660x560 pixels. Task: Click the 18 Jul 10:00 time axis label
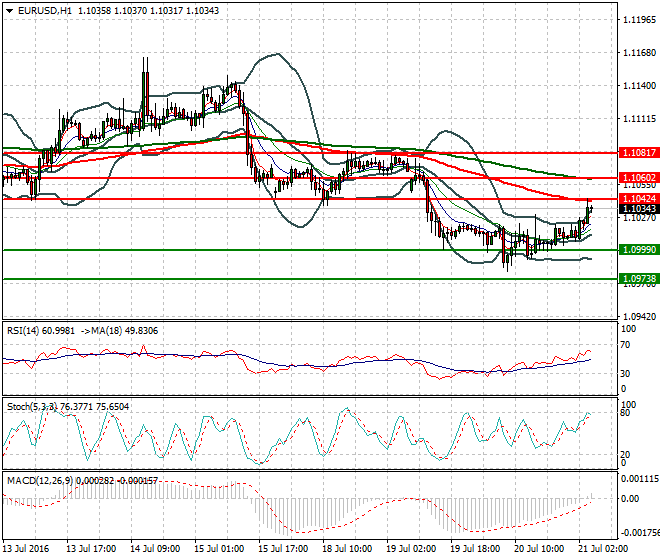coord(347,549)
